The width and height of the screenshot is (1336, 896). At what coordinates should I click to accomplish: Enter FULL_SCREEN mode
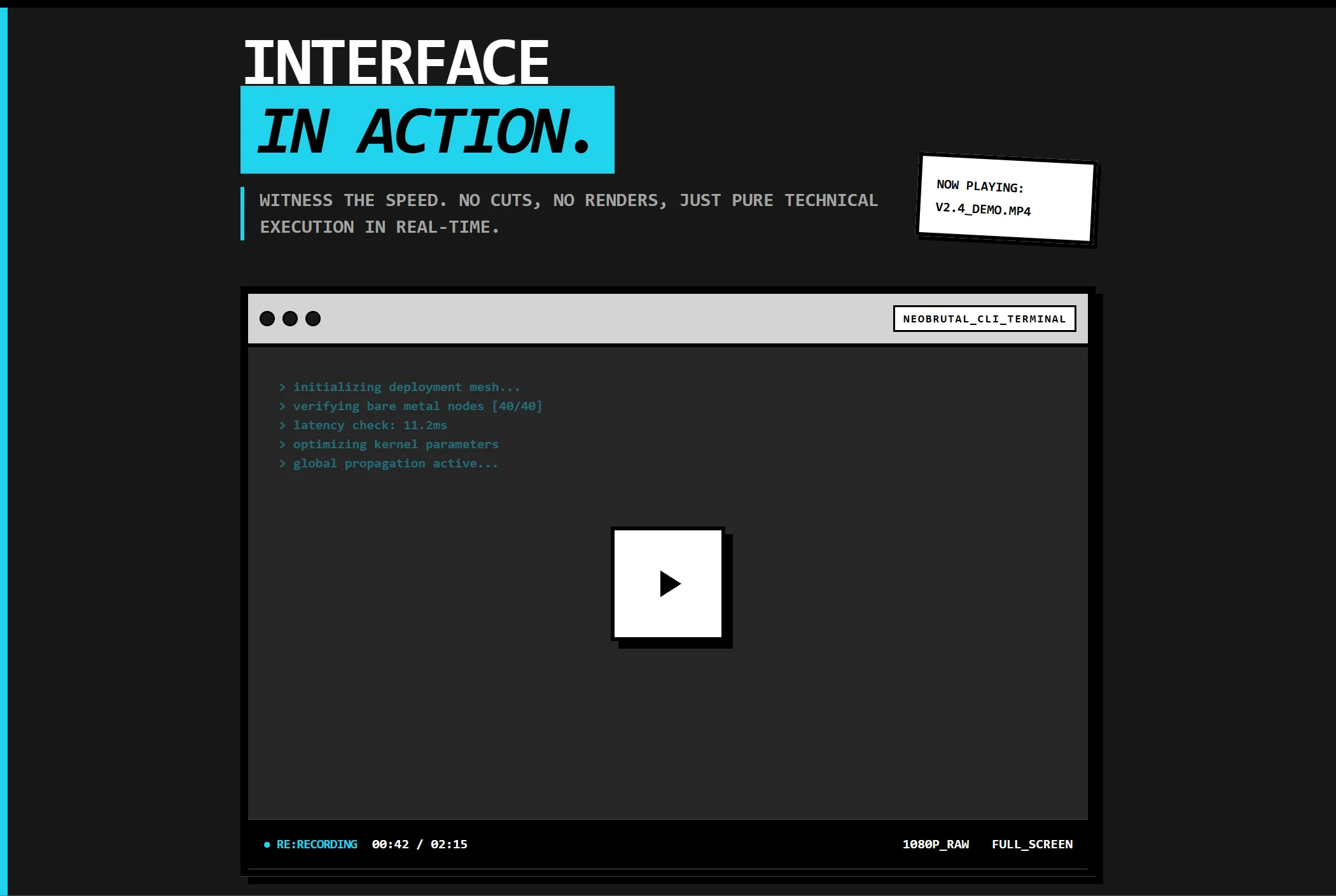(1032, 844)
